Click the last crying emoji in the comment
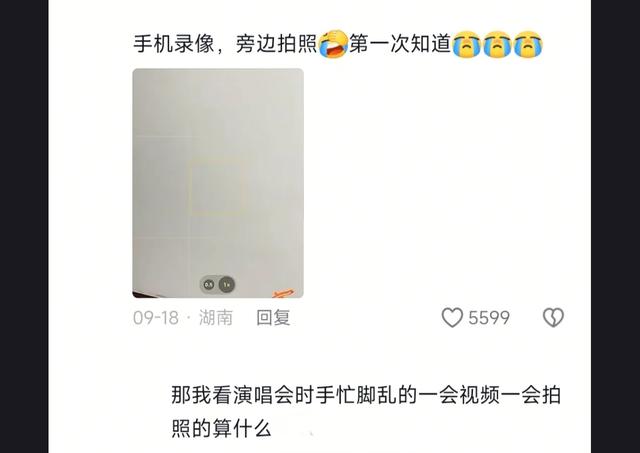 (x=528, y=44)
